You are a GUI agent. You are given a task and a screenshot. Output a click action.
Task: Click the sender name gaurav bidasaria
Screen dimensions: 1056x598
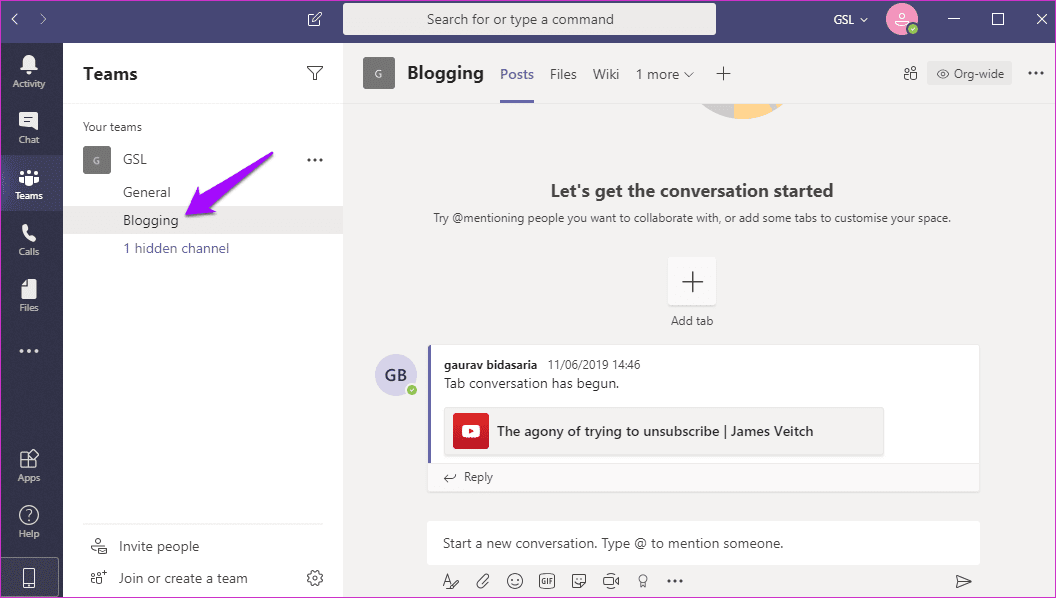click(490, 364)
